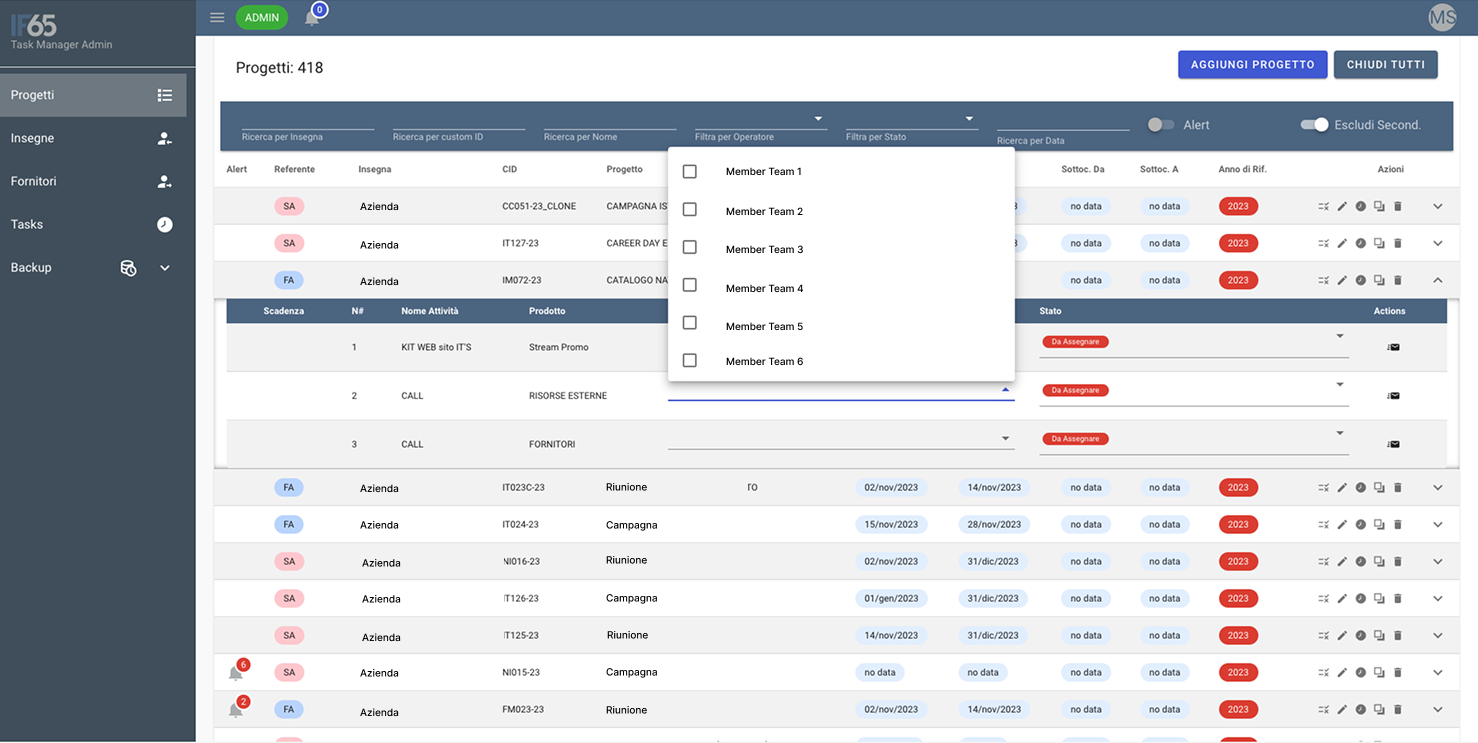
Task: Check the Member Team 6 checkbox
Action: point(690,360)
